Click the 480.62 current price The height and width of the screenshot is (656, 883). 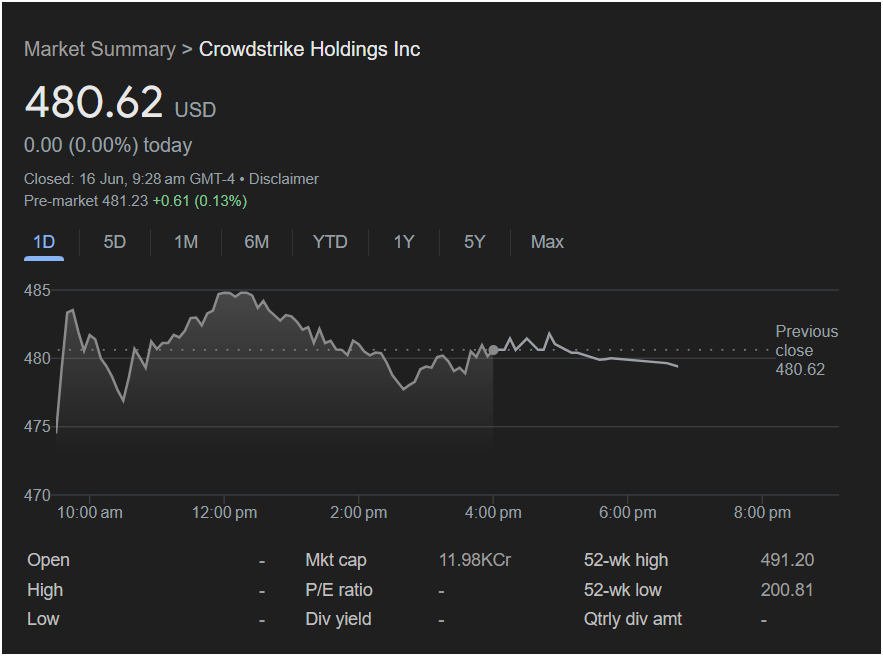coord(93,102)
